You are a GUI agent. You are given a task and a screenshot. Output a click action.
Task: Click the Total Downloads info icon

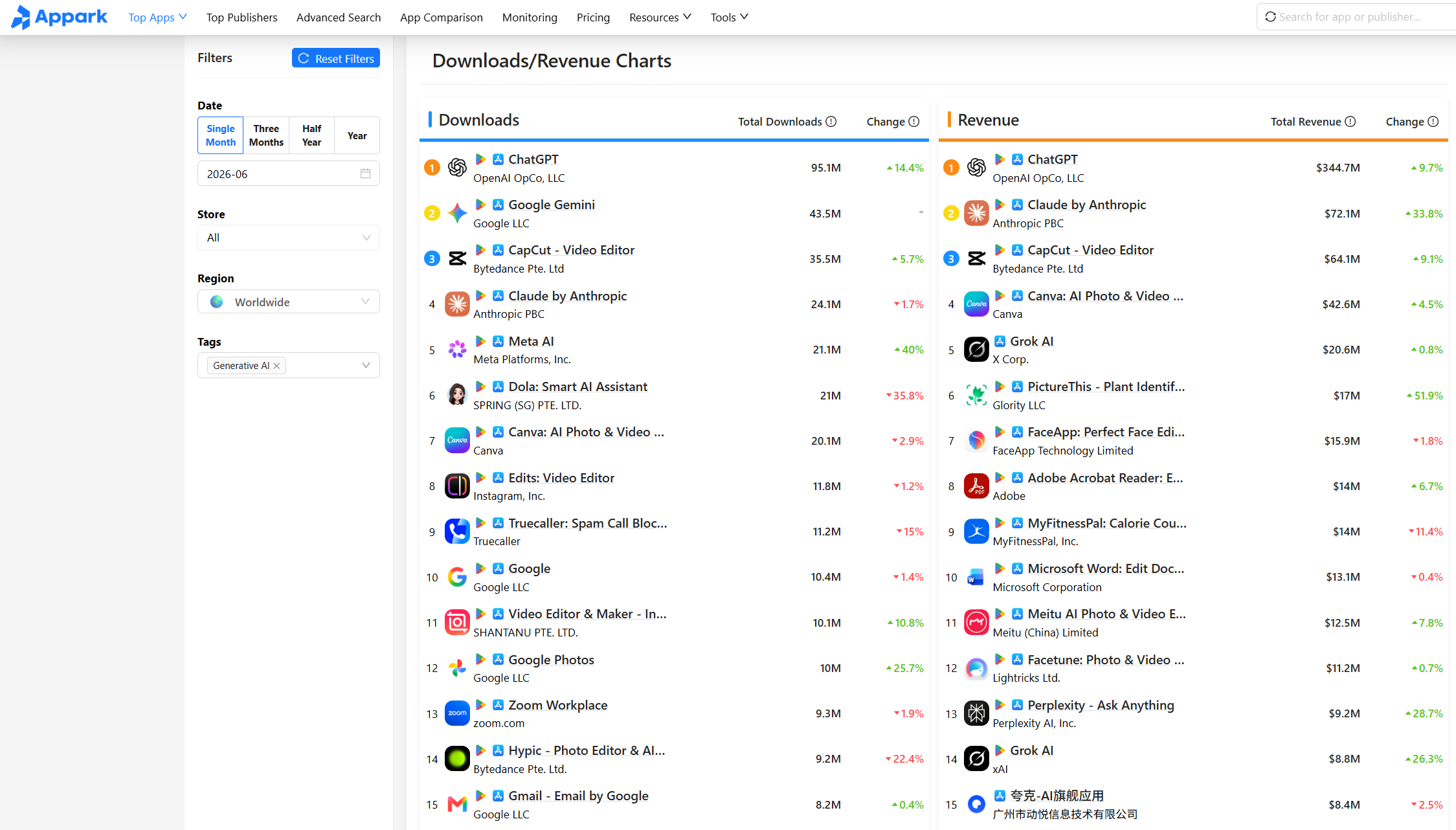(x=831, y=122)
